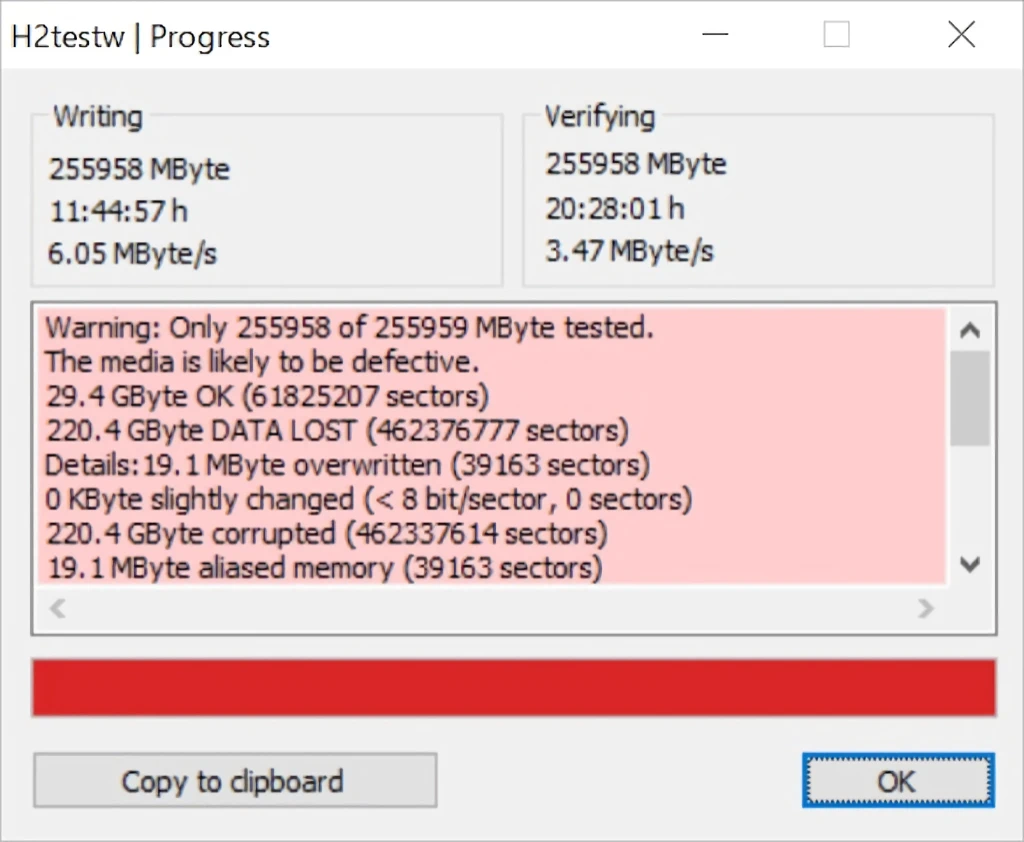Select the 'media is likely to be defective' line
1024x842 pixels.
262,362
